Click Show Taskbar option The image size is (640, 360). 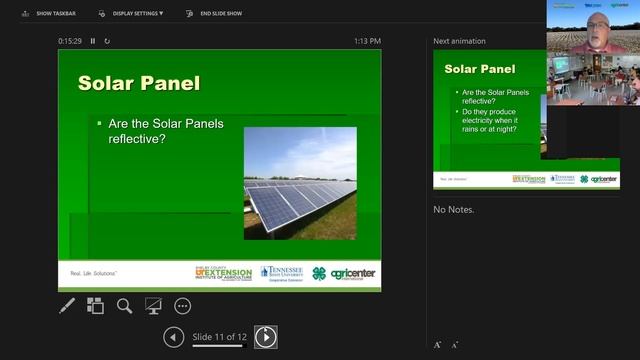(x=56, y=13)
